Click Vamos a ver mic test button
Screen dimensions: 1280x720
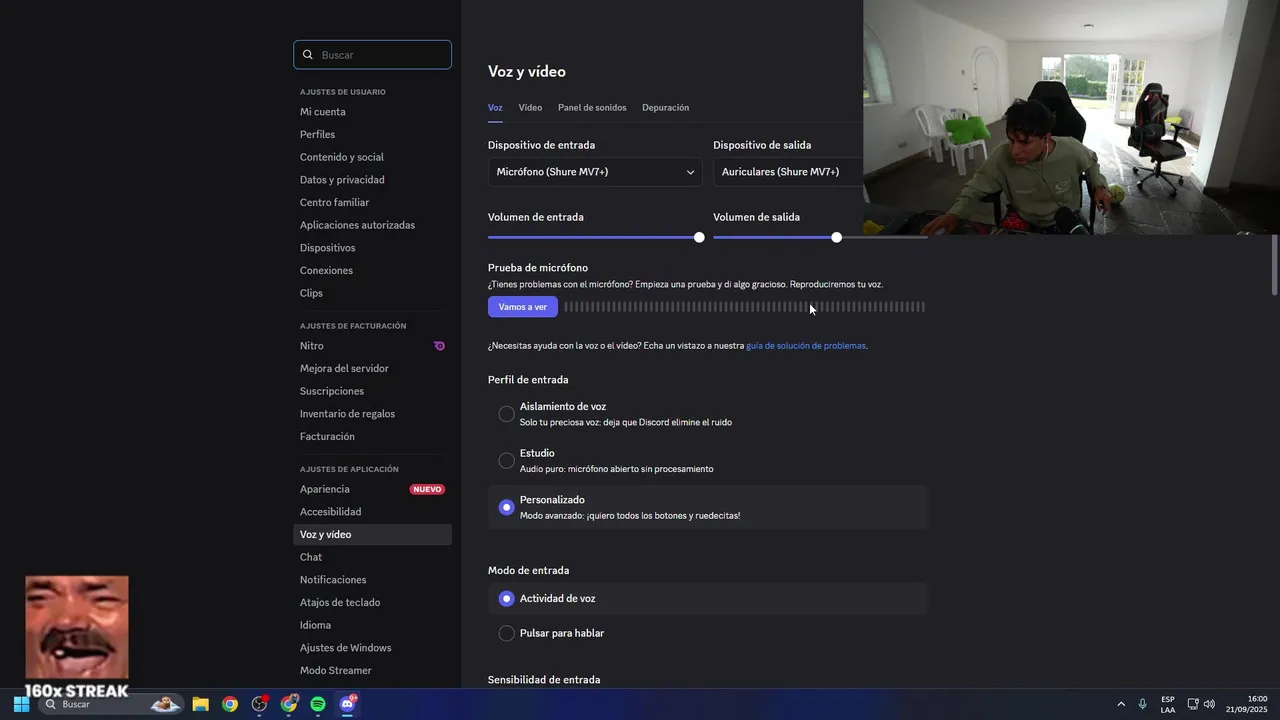[523, 307]
